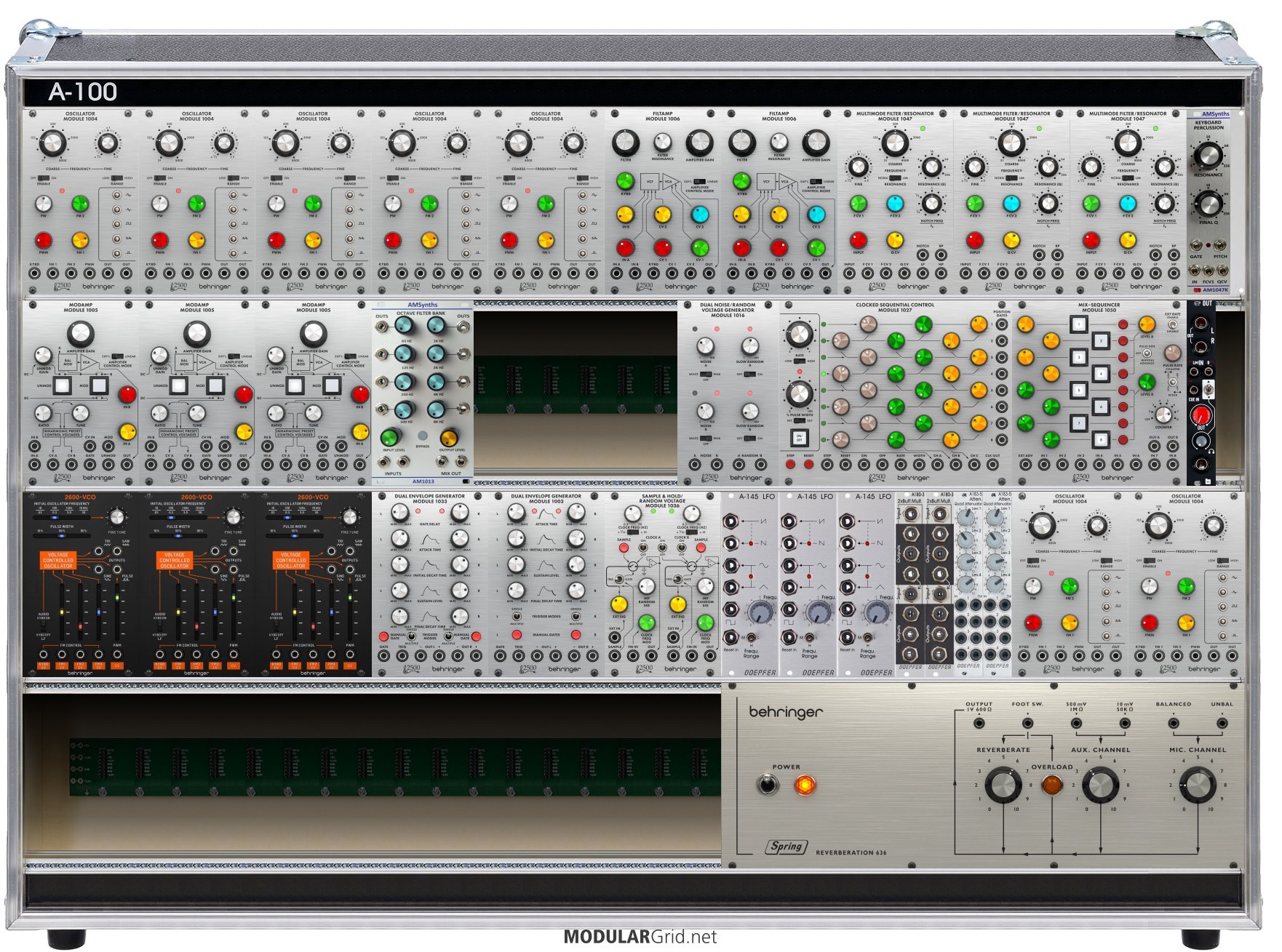Adjust the leftmost A-145 LFO Frequ. knob
The height and width of the screenshot is (952, 1282).
coord(760,612)
